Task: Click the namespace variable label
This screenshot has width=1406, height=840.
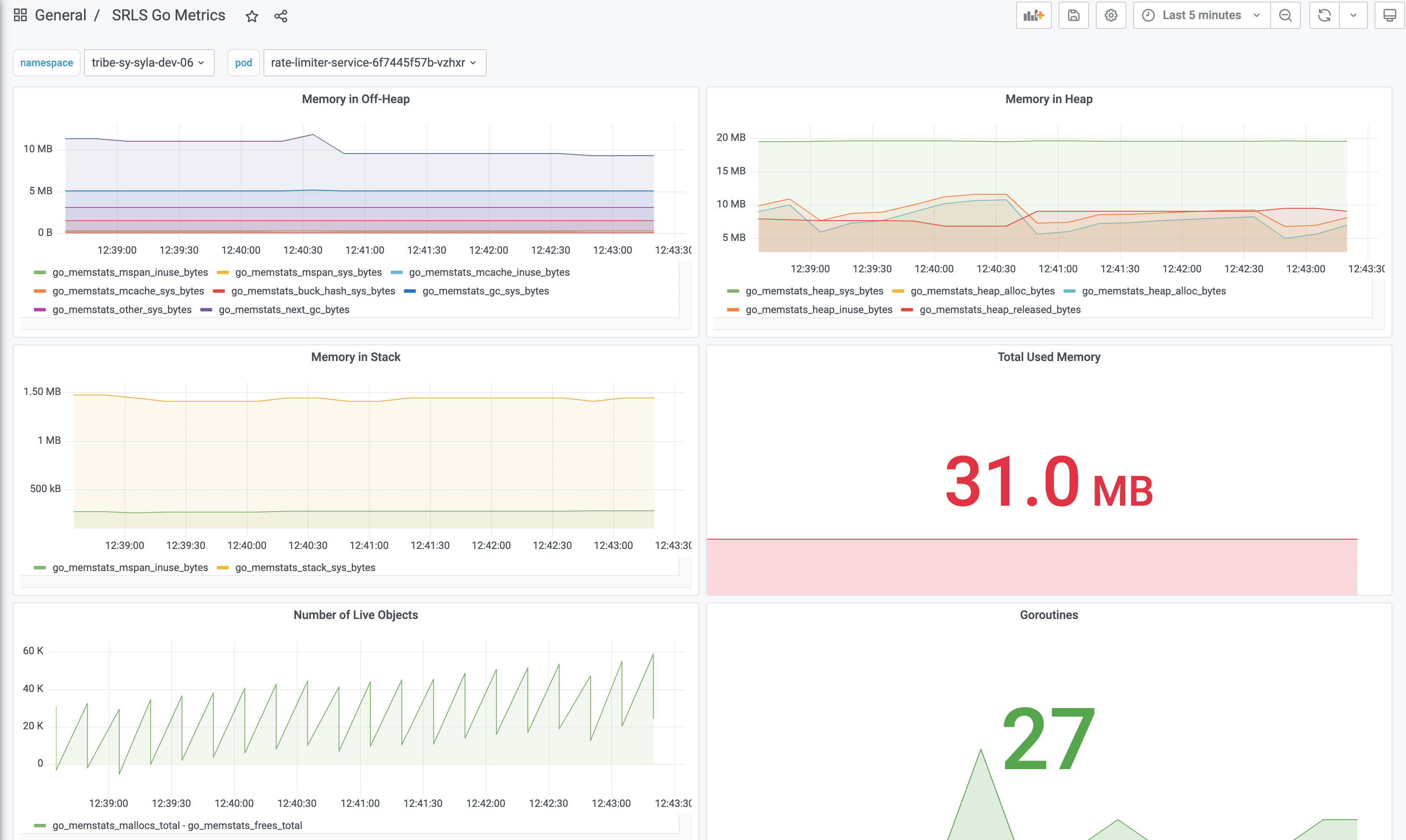Action: click(x=46, y=63)
